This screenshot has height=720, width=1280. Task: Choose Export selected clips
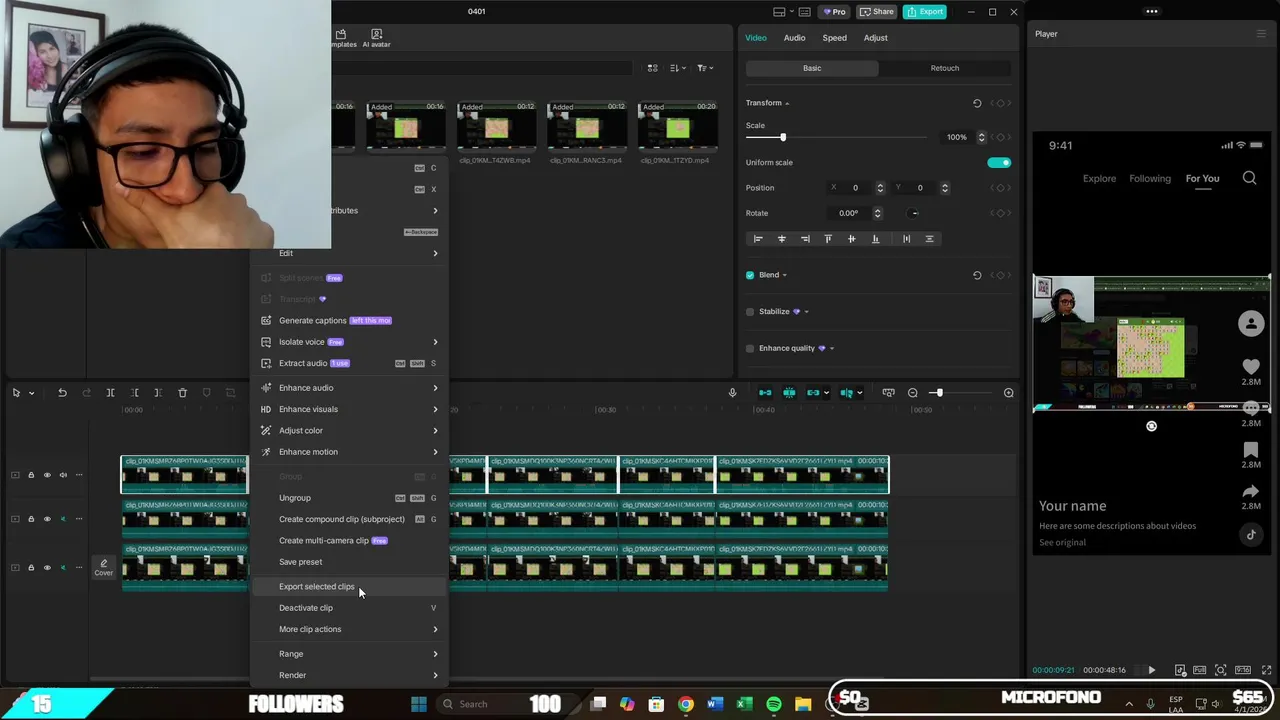click(347, 587)
